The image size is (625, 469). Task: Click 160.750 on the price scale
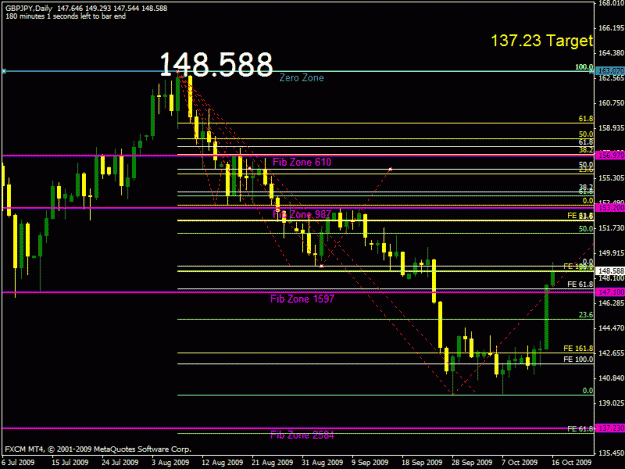click(611, 103)
